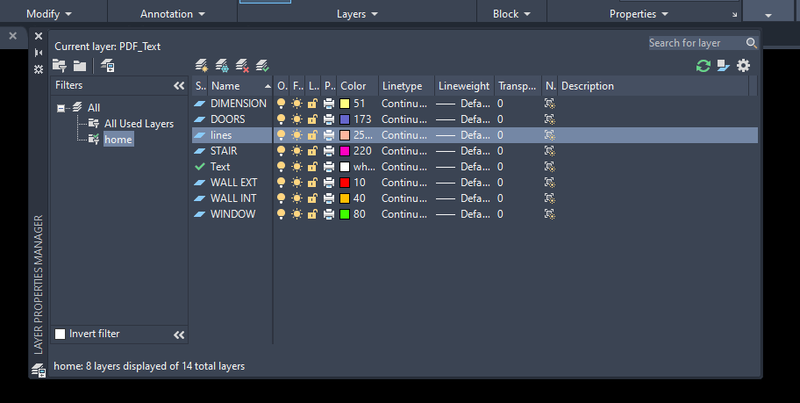The image size is (800, 403).
Task: Click the Set Current layer icon
Action: point(262,66)
